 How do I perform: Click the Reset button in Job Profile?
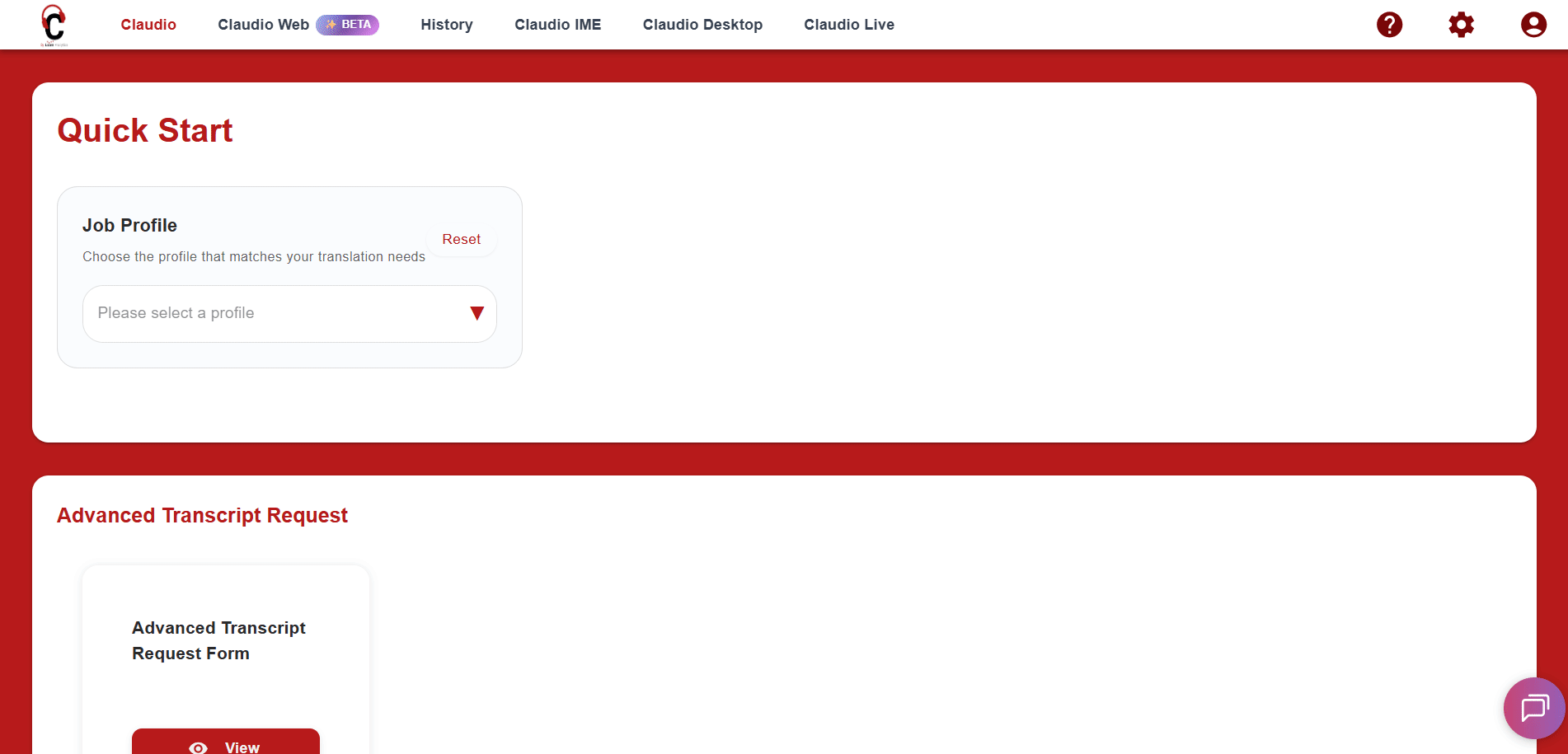coord(461,239)
